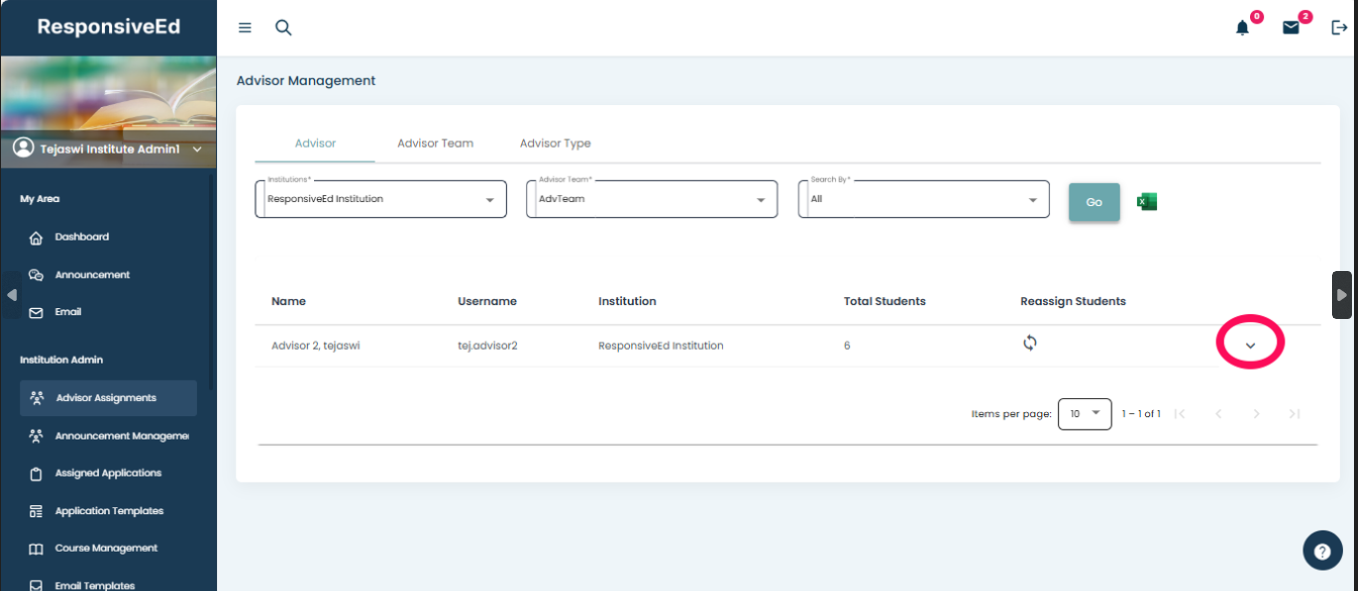This screenshot has height=591, width=1358.
Task: Open Dashboard from the sidebar
Action: click(81, 237)
